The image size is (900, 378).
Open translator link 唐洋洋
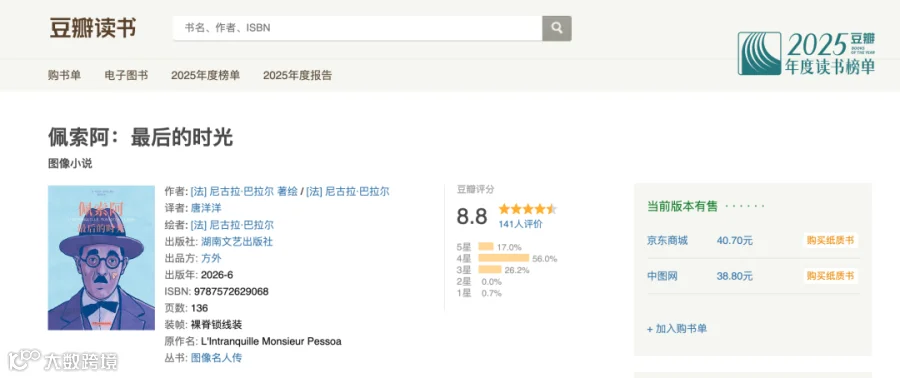click(206, 208)
